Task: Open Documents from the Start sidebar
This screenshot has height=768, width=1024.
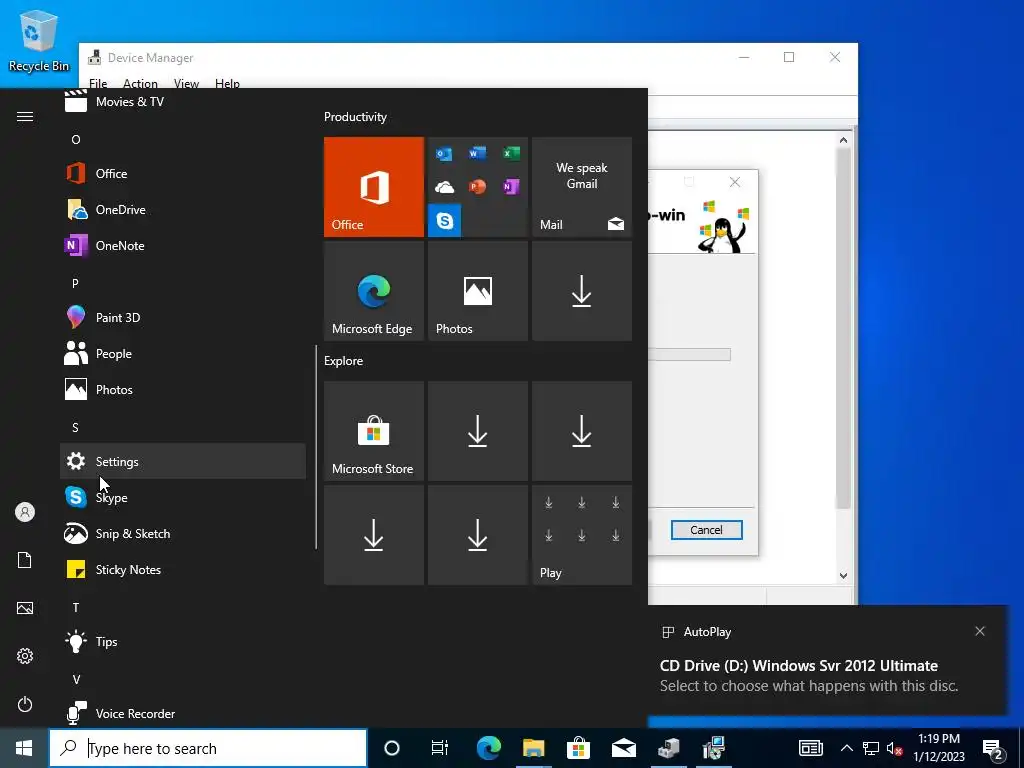Action: coord(25,560)
